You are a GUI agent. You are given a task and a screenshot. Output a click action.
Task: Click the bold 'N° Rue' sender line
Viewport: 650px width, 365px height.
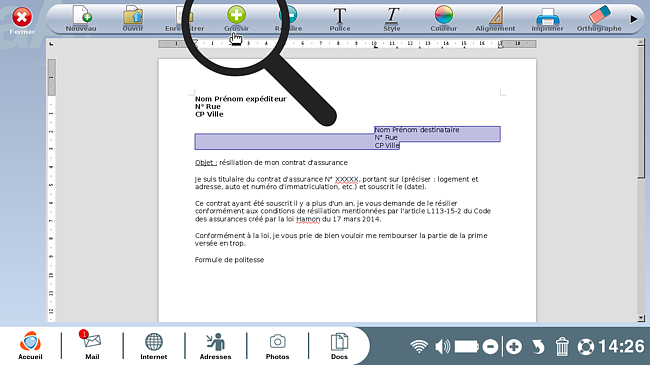(208, 107)
